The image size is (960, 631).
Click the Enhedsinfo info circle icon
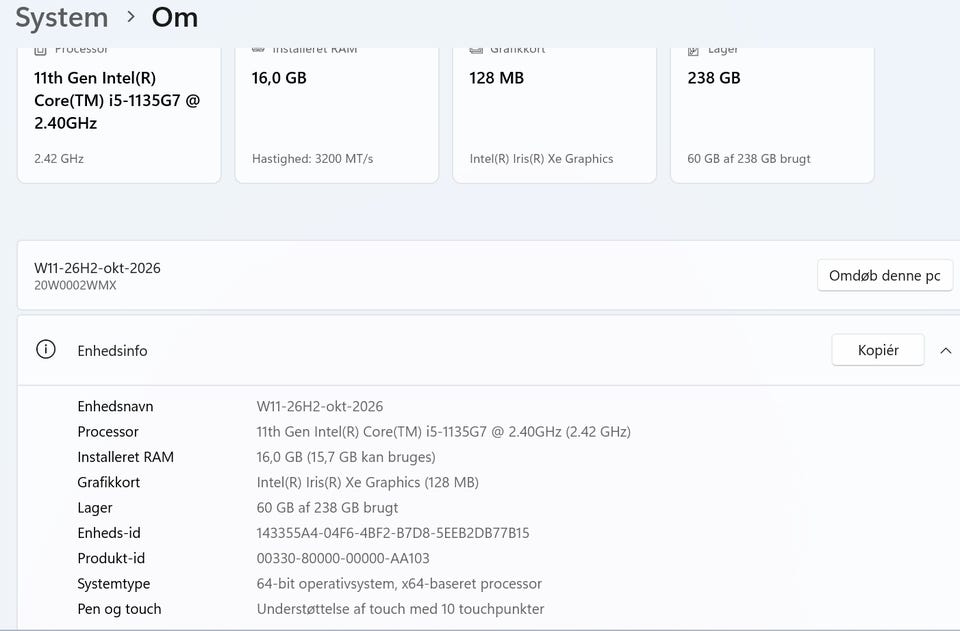click(x=46, y=350)
